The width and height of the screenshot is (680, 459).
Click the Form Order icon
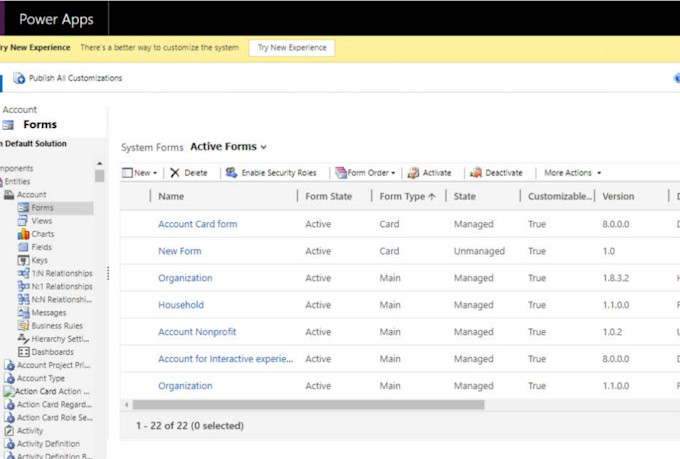(341, 173)
